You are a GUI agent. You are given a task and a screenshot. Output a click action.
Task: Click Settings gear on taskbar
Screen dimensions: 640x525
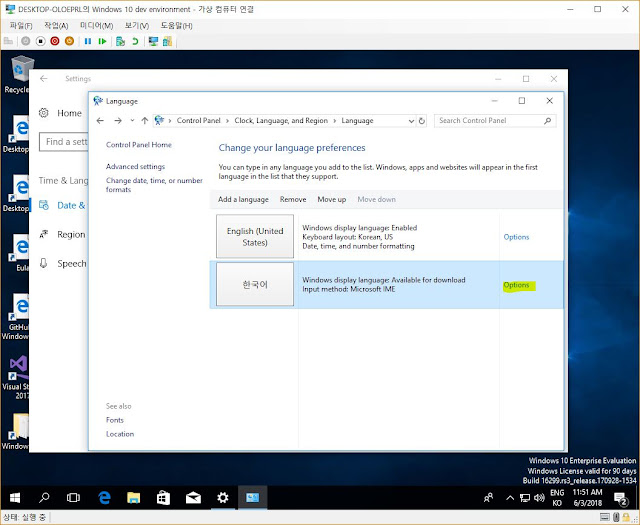pos(223,498)
